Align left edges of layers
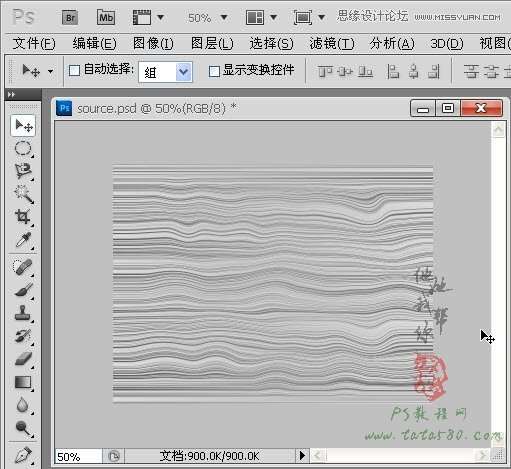The image size is (511, 469). tap(393, 71)
